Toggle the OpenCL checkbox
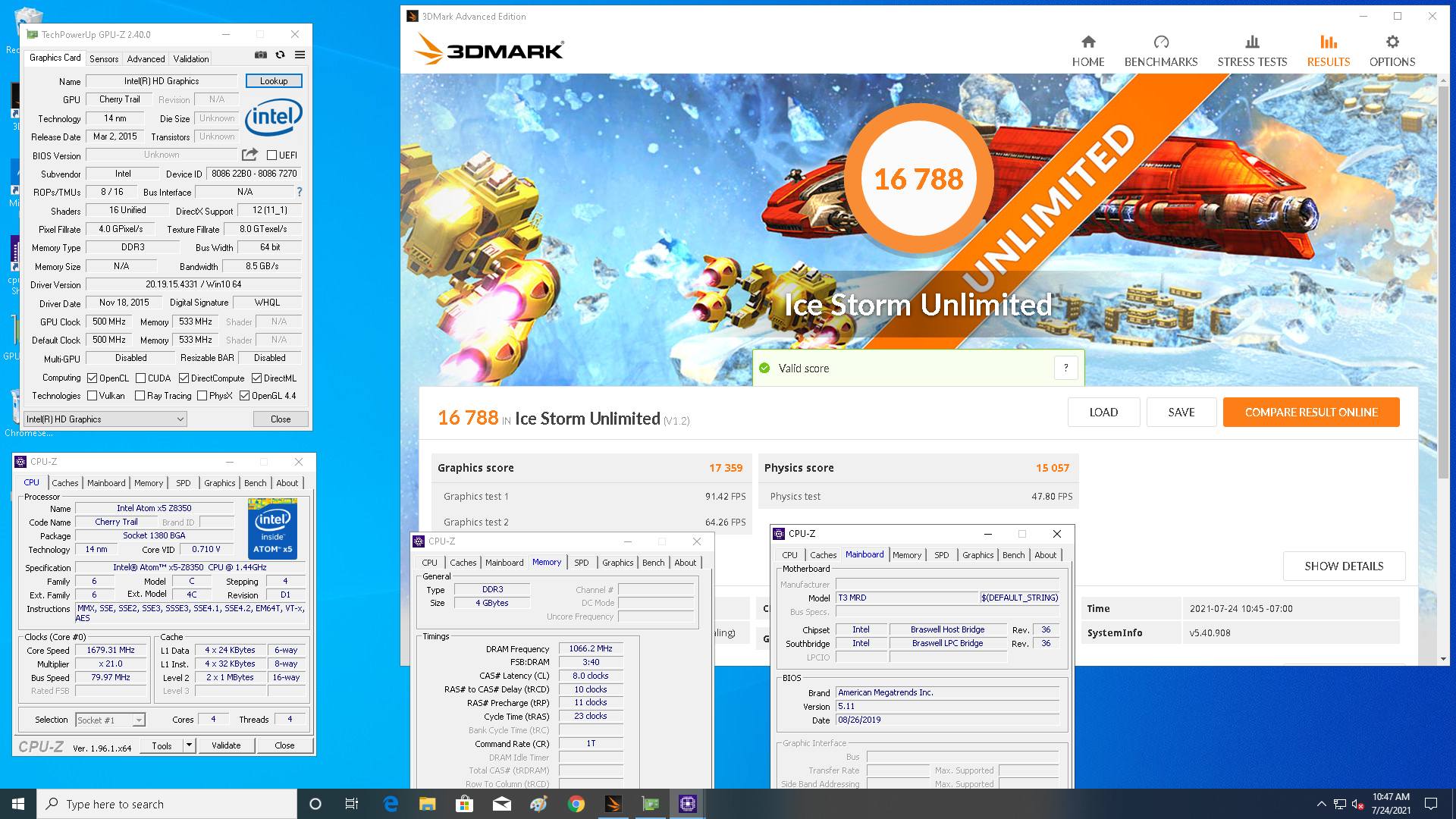Image resolution: width=1456 pixels, height=819 pixels. tap(92, 378)
